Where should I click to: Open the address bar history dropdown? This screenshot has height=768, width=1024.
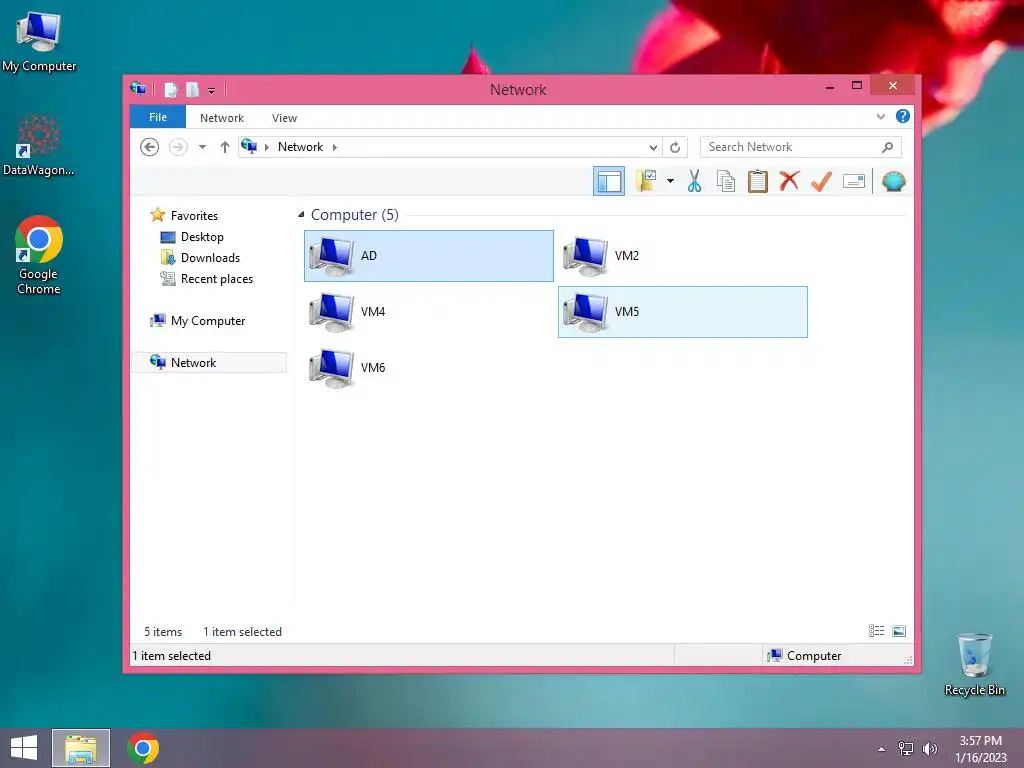pyautogui.click(x=652, y=148)
